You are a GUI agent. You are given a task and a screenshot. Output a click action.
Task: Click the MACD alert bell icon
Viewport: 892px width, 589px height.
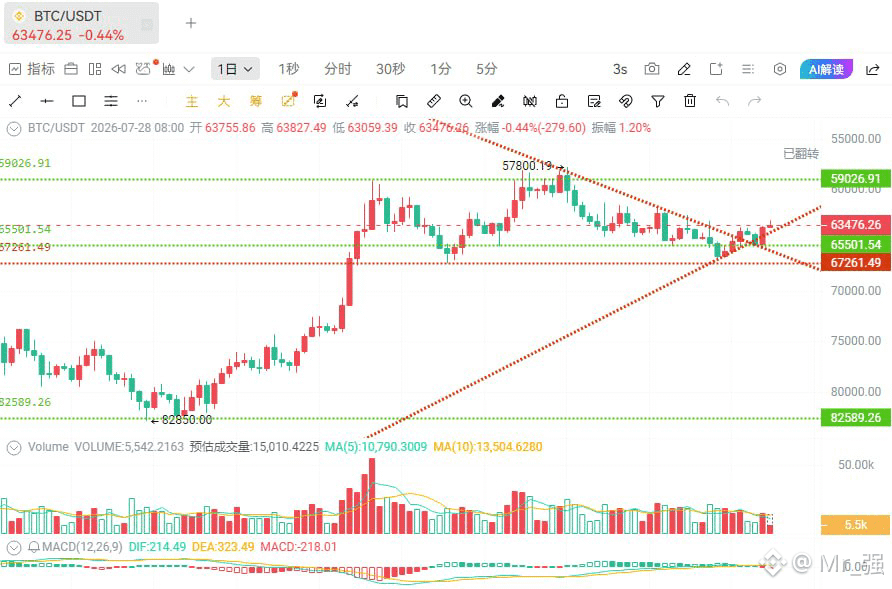(34, 547)
